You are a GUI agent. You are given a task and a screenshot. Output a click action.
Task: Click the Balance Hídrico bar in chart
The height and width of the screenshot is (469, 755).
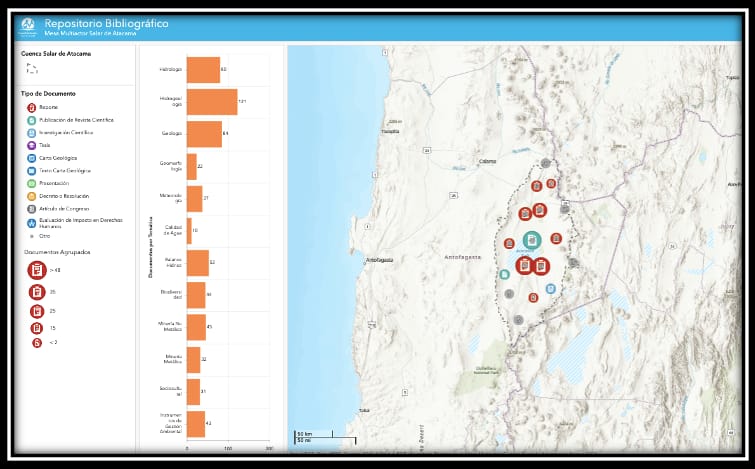[x=197, y=263]
